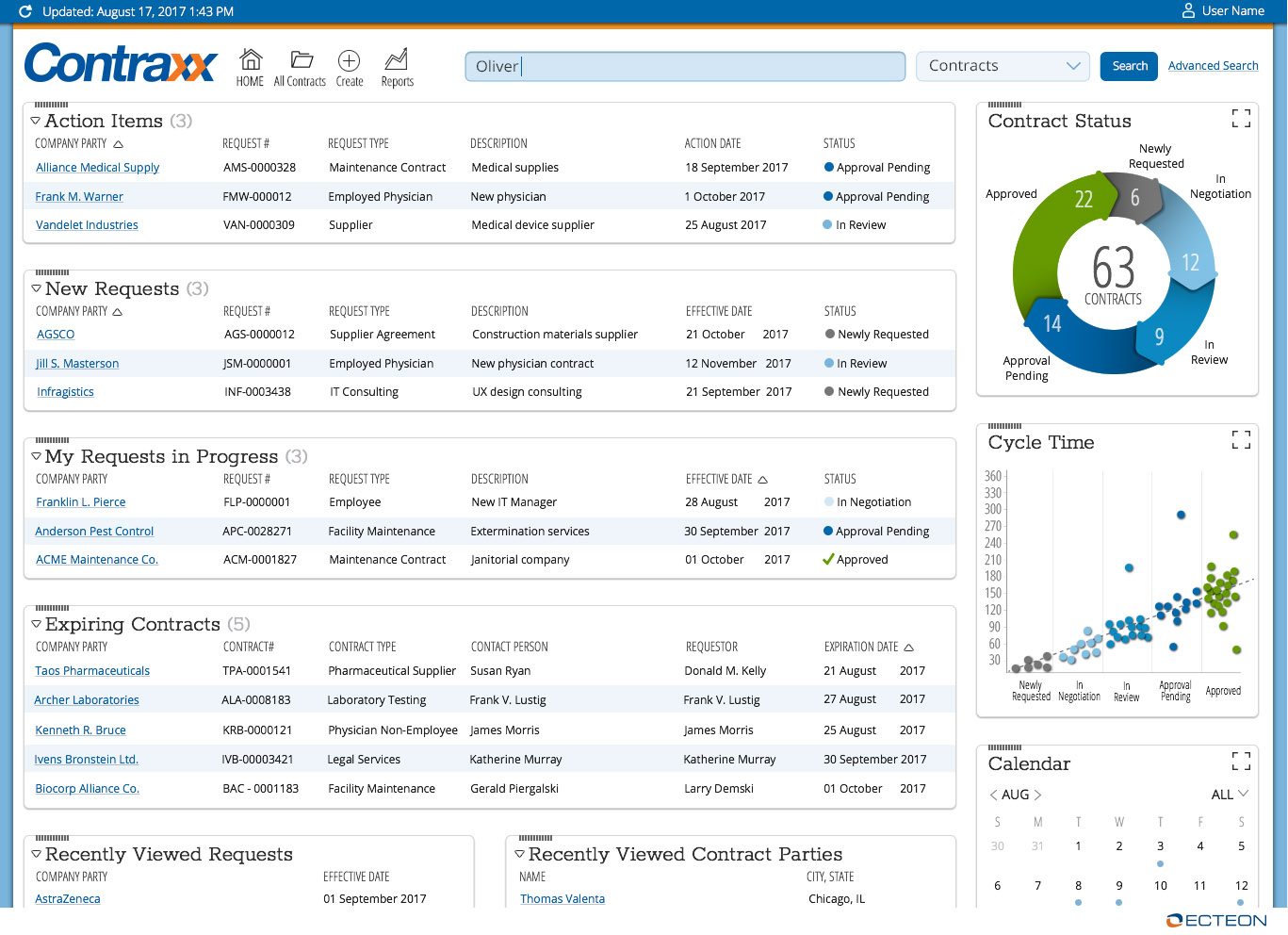Collapse Recently Viewed Contract Parties section
The width and height of the screenshot is (1288, 935).
[519, 854]
